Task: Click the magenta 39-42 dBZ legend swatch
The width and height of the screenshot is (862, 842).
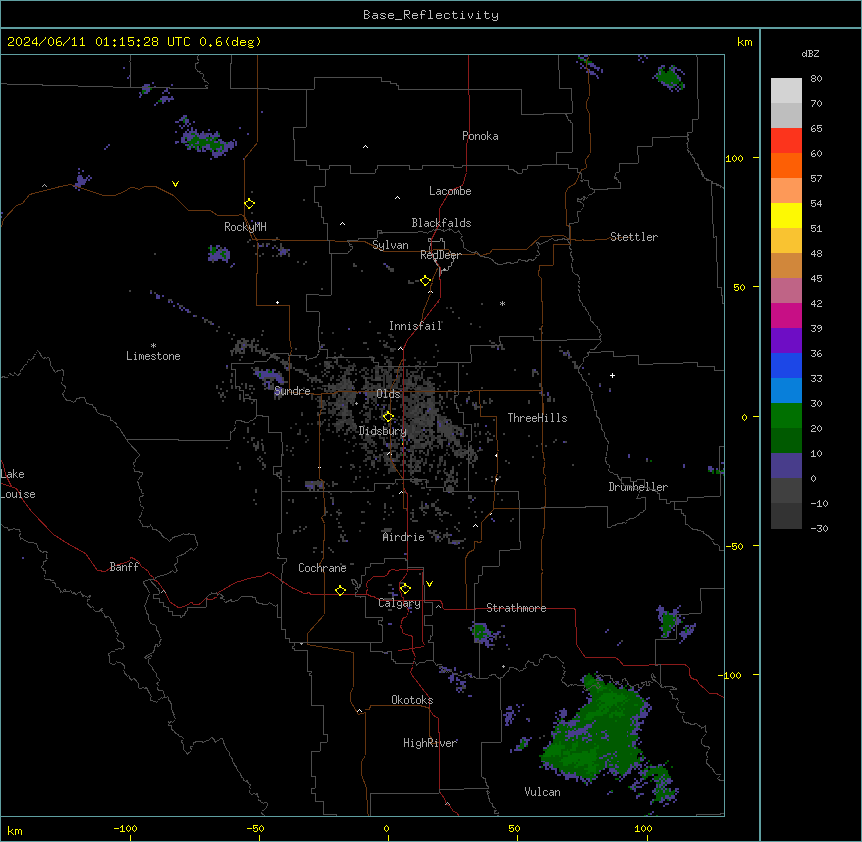Action: (786, 315)
